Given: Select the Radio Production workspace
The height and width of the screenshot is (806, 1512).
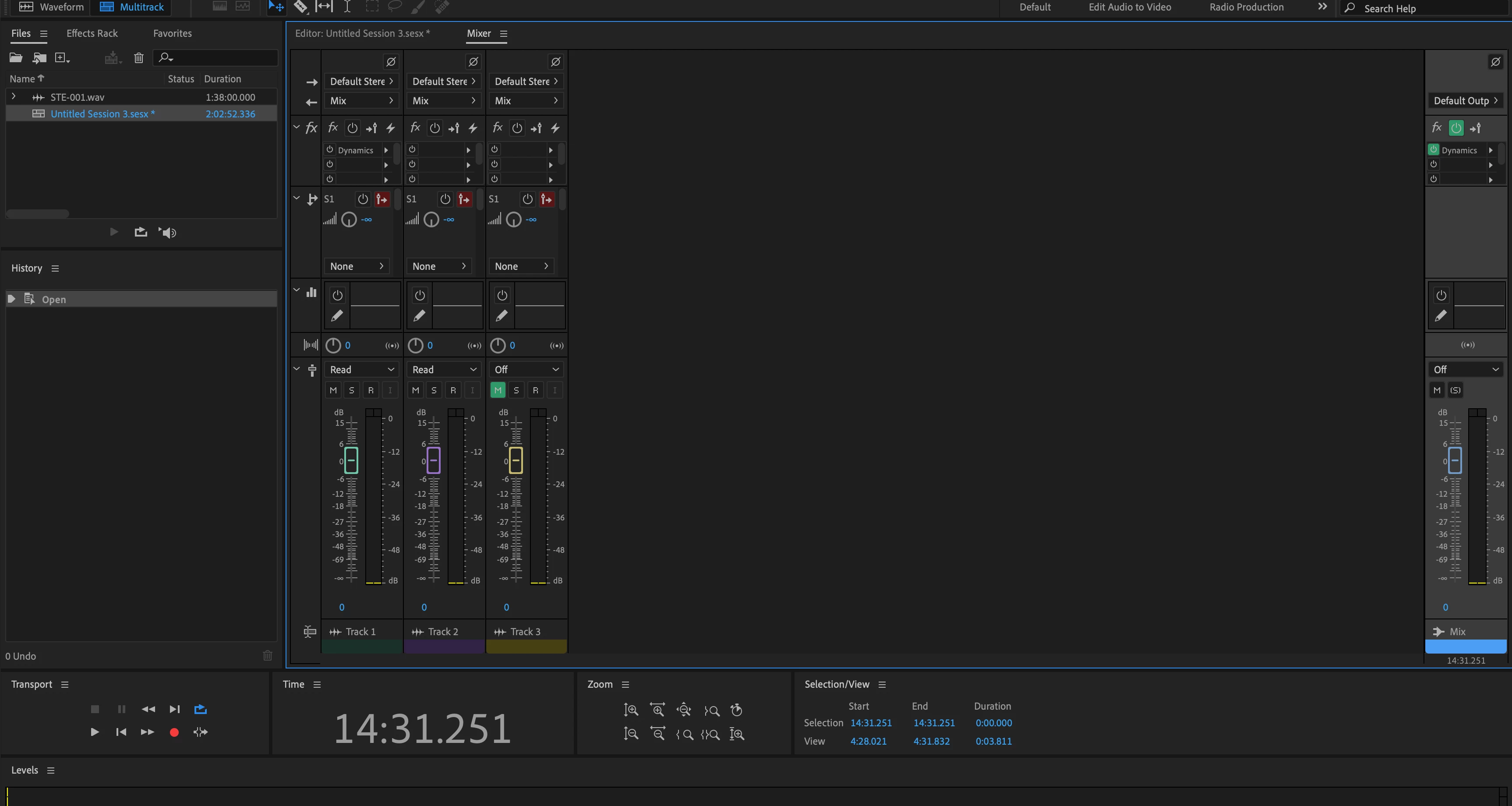Looking at the screenshot, I should [x=1246, y=7].
